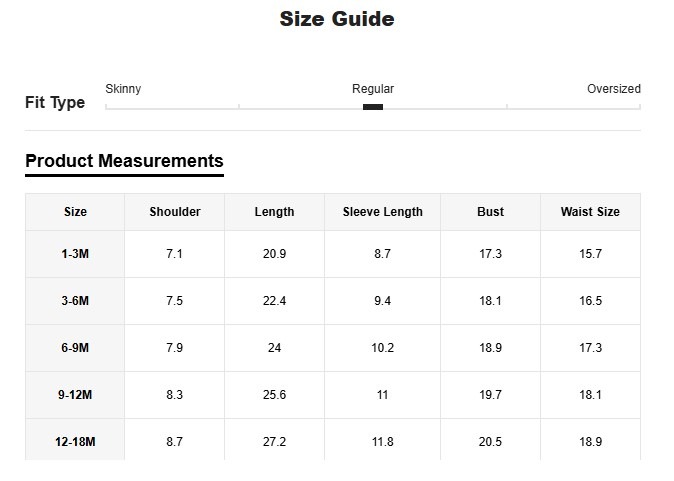This screenshot has height=481, width=674.
Task: Click the Waist Size column header
Action: pyautogui.click(x=590, y=212)
